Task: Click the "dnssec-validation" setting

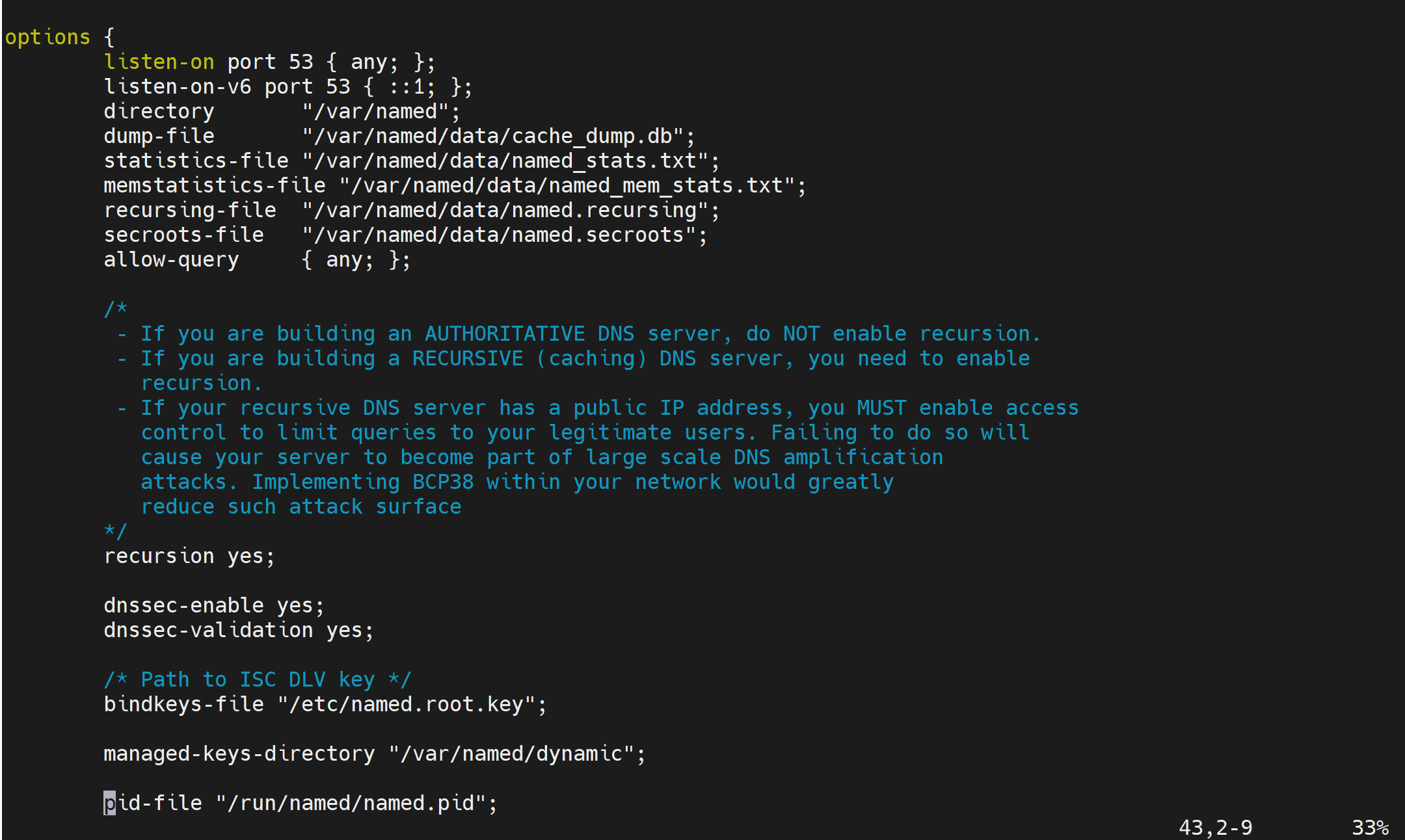Action: 208,630
